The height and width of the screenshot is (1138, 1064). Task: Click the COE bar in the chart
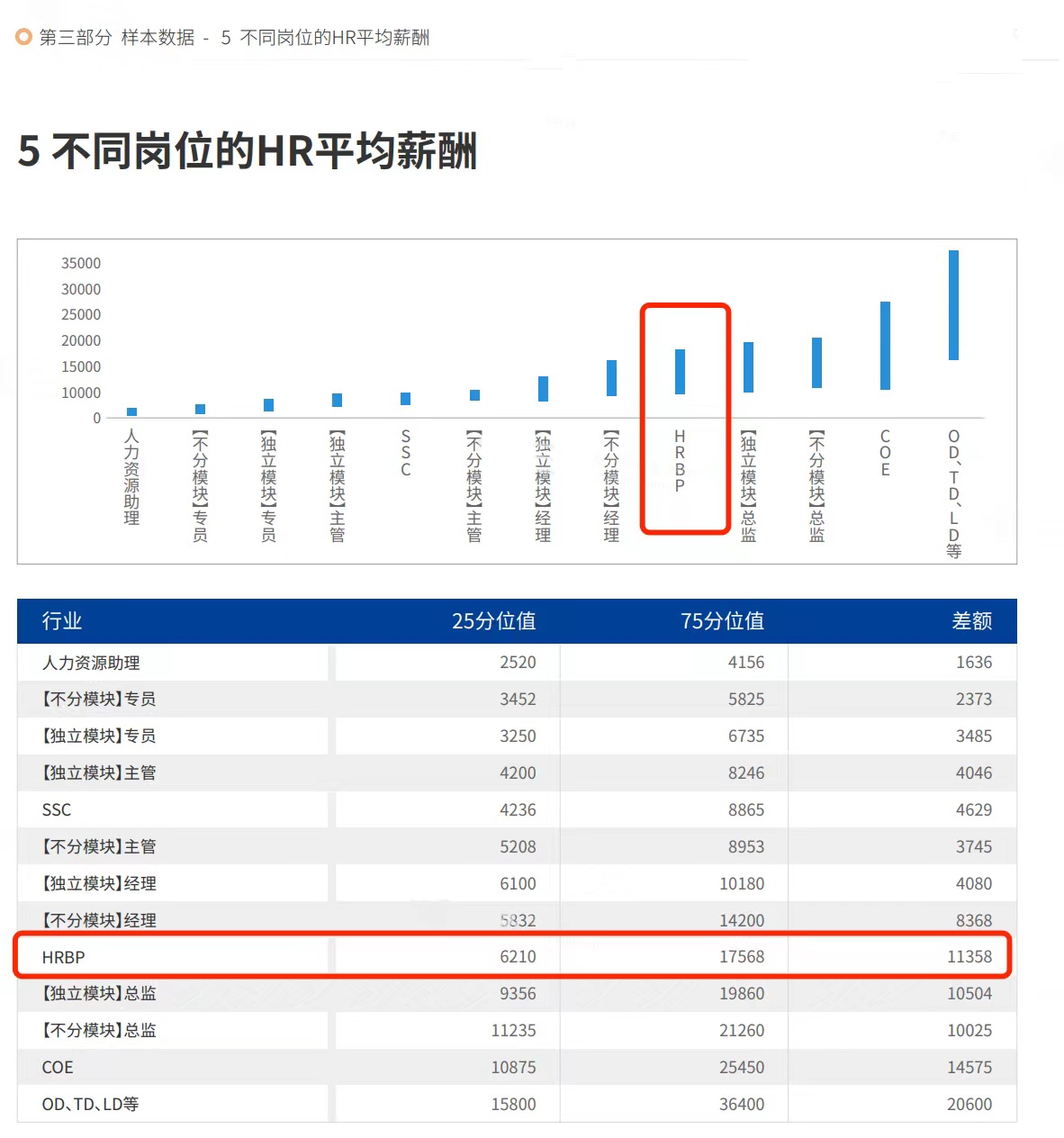tap(885, 347)
